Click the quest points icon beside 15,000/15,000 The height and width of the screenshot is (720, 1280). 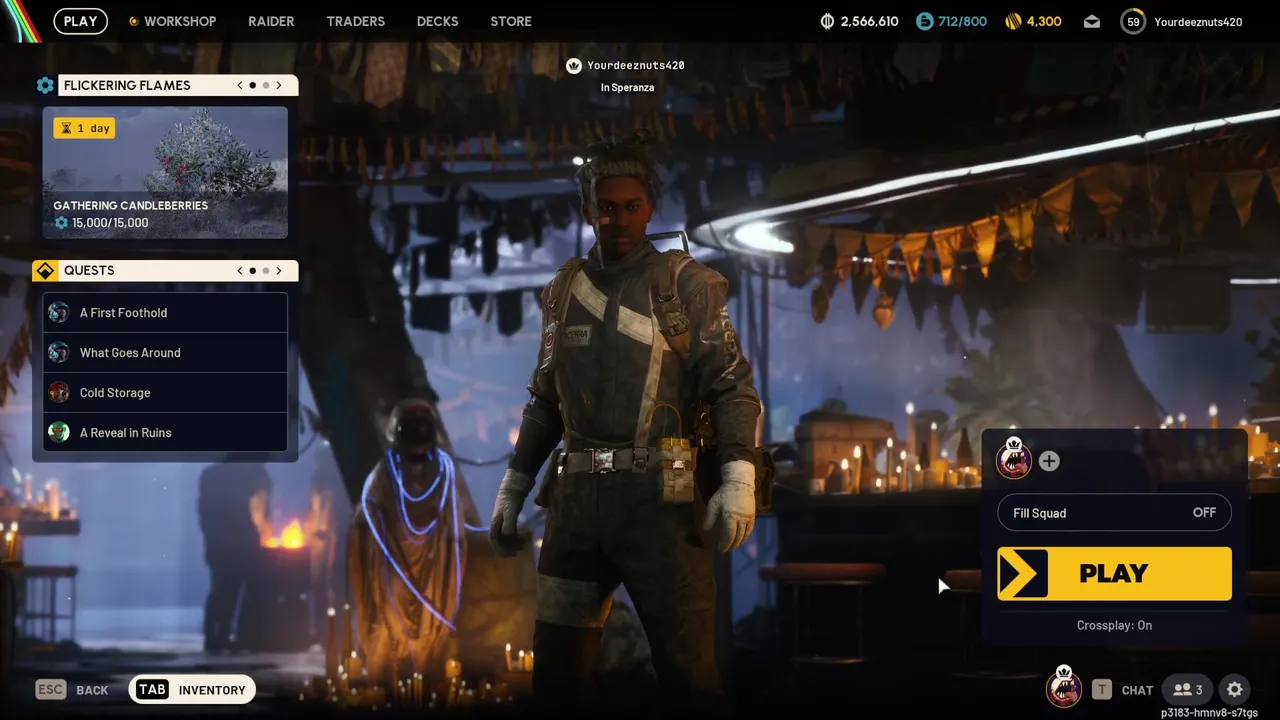(x=61, y=223)
